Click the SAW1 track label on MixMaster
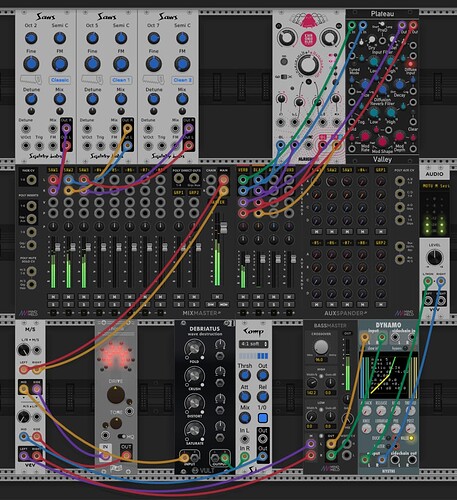 click(53, 170)
